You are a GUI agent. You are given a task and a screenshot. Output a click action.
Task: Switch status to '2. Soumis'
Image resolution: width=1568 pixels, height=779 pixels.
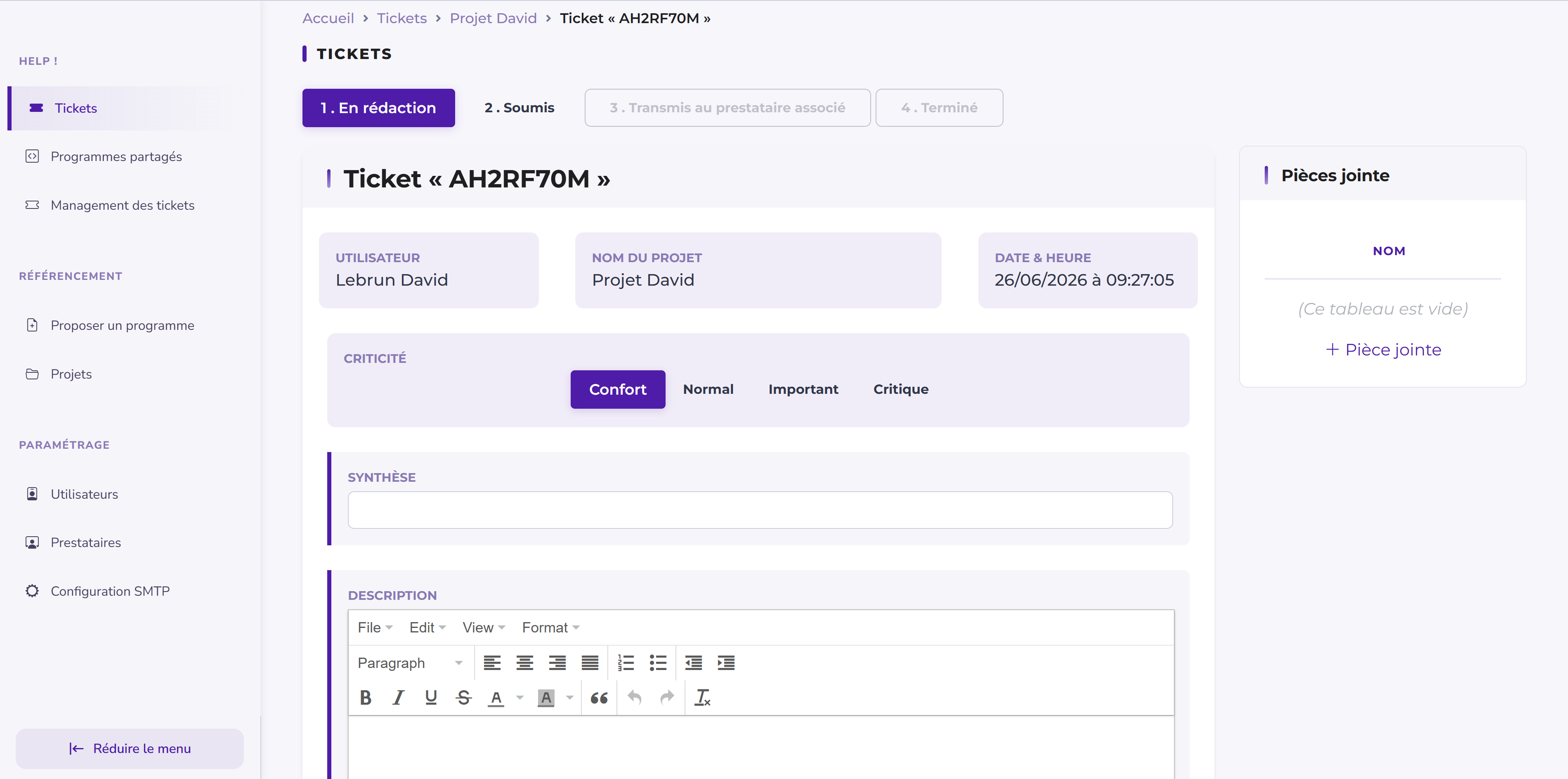coord(519,108)
